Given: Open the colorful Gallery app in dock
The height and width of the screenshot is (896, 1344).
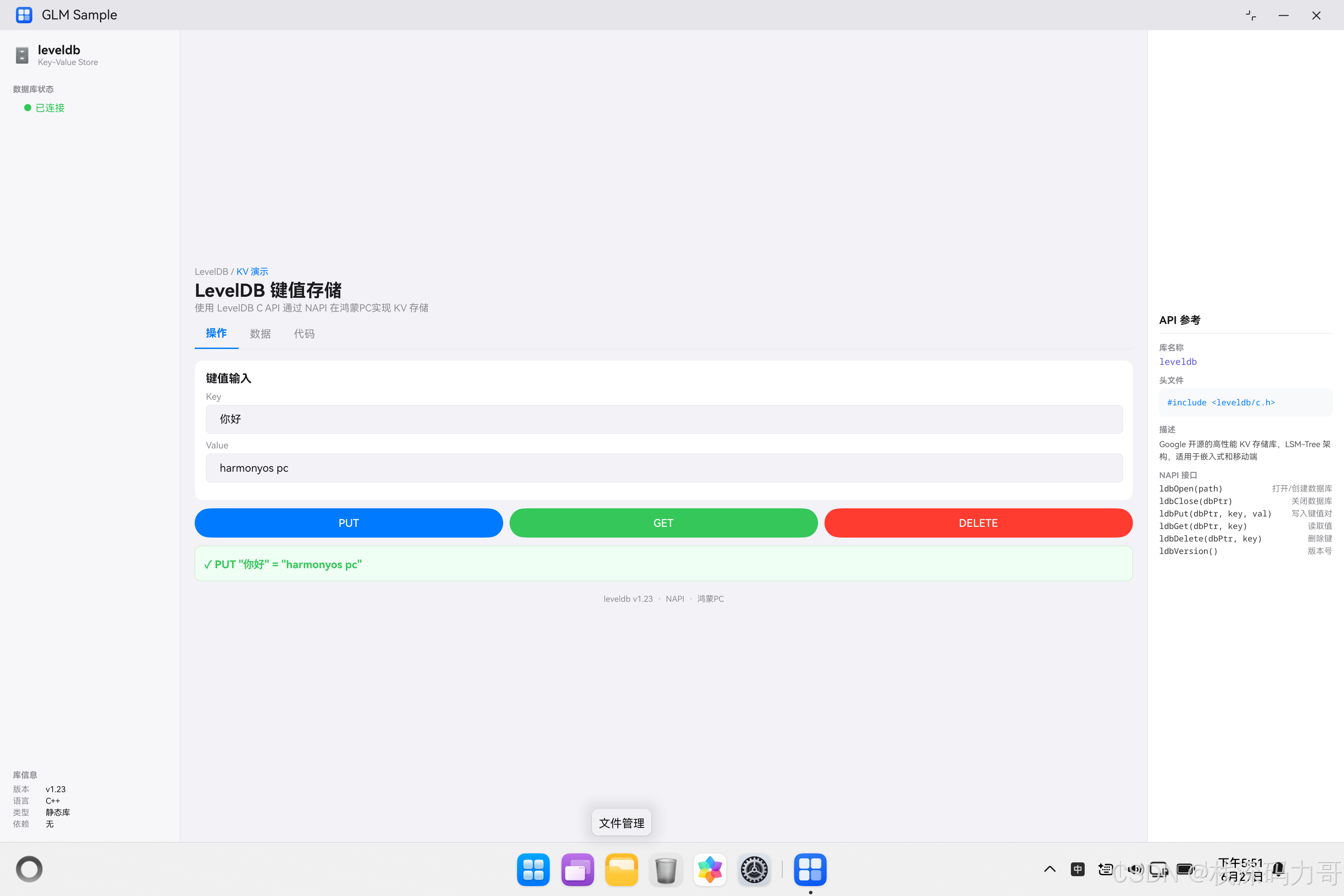Looking at the screenshot, I should point(710,870).
